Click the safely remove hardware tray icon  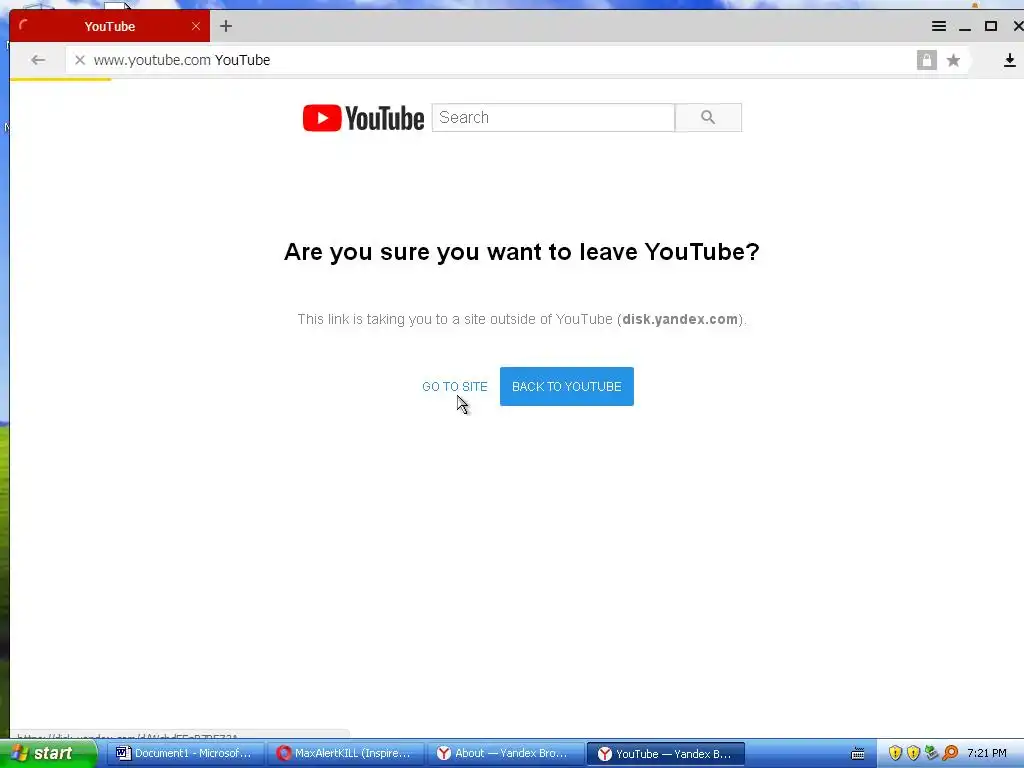[x=931, y=754]
